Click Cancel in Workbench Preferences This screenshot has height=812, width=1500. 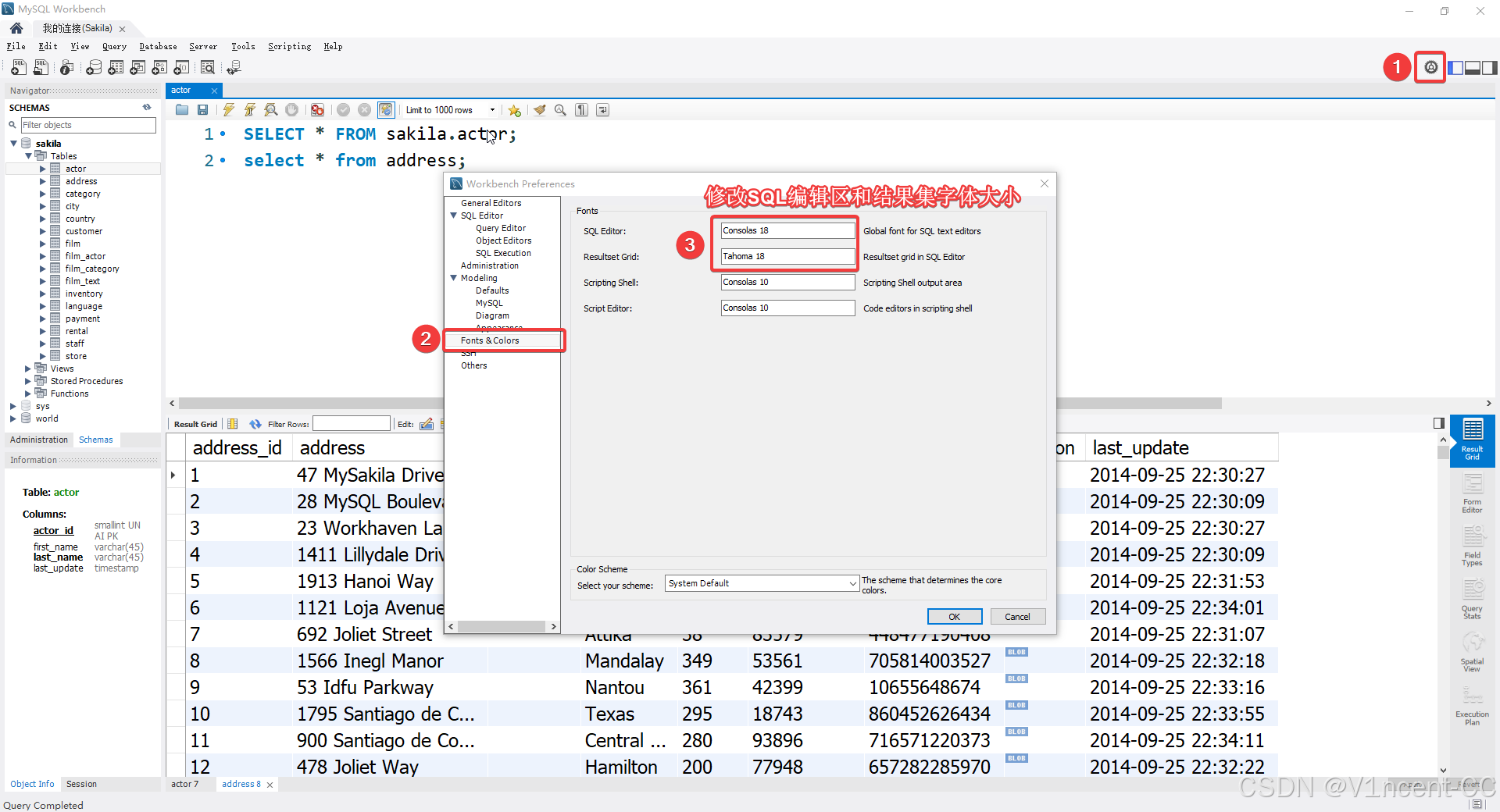1017,617
